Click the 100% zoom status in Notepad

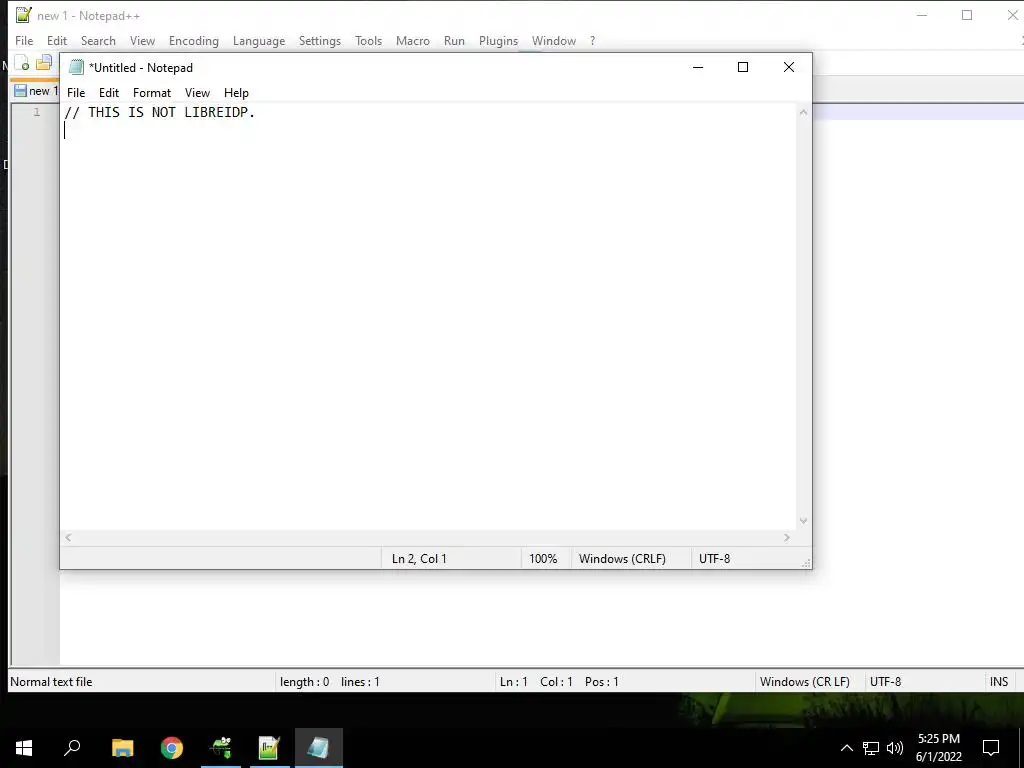[543, 559]
